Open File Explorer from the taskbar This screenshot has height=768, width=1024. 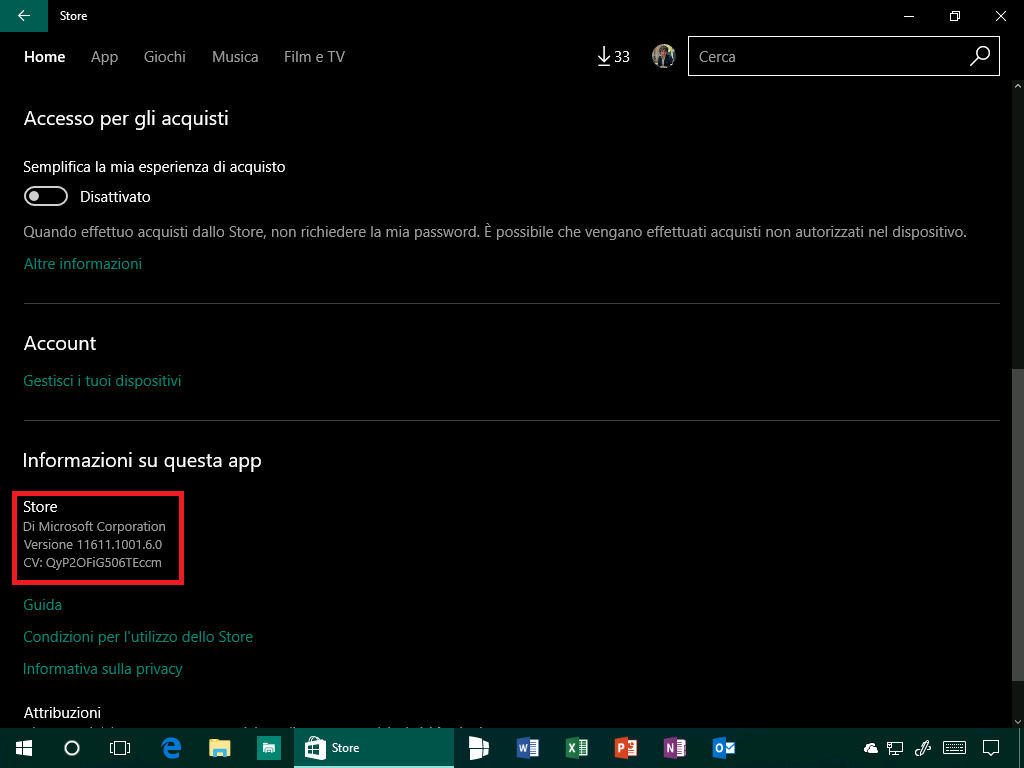coord(219,748)
